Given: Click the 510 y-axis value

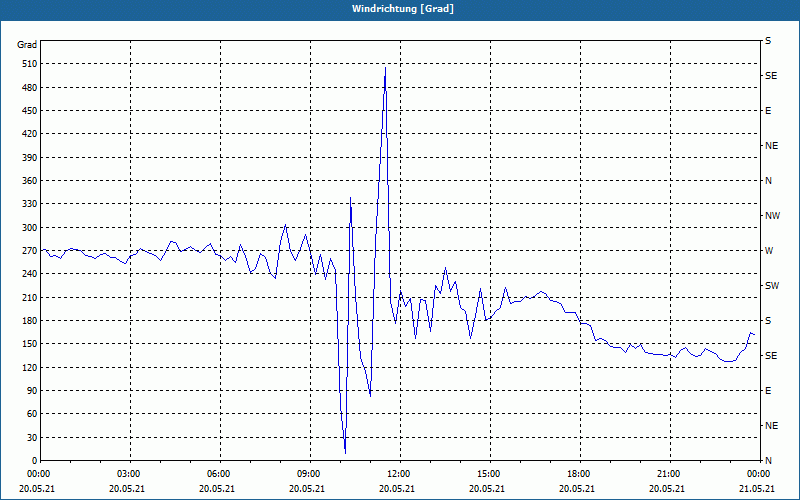Looking at the screenshot, I should [x=30, y=64].
